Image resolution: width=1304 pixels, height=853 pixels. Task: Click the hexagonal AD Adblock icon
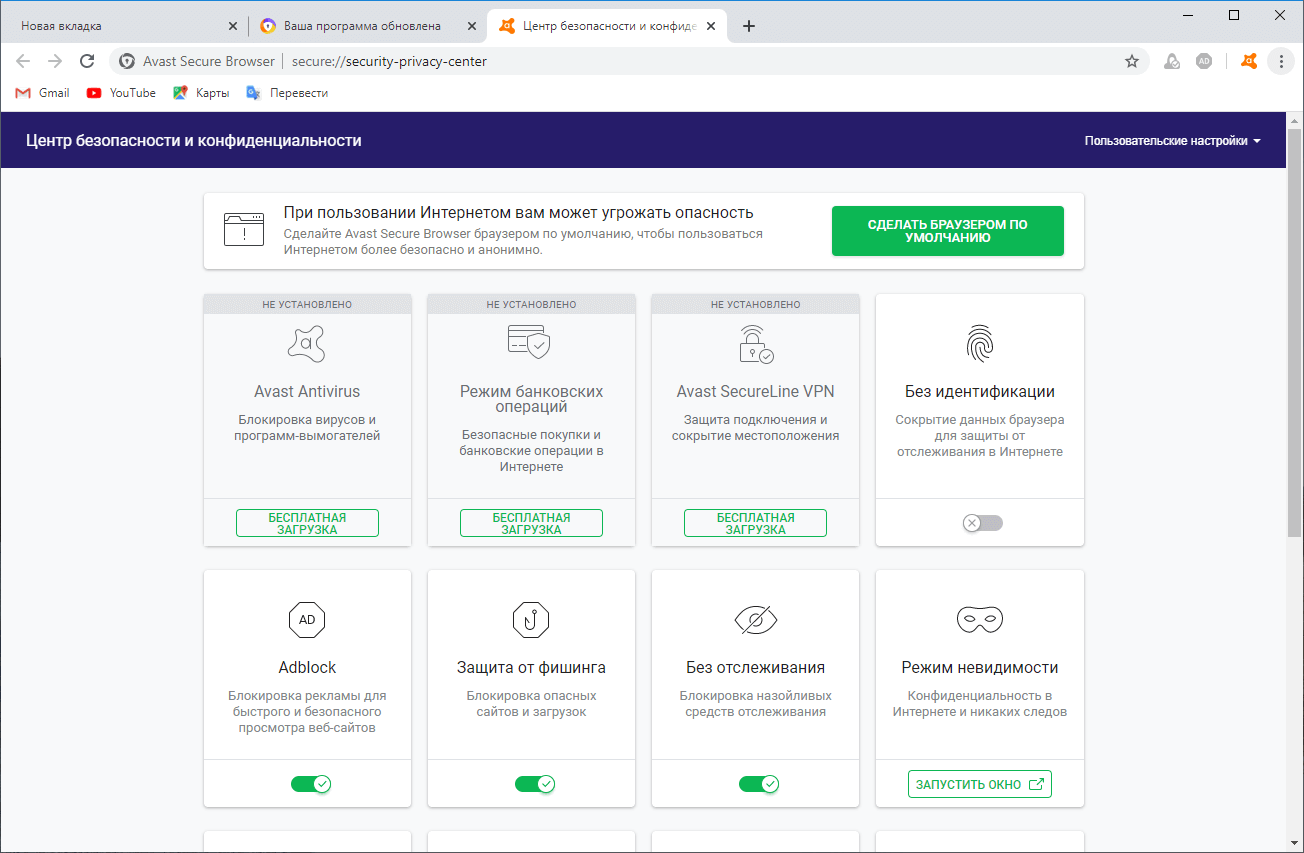(x=306, y=619)
